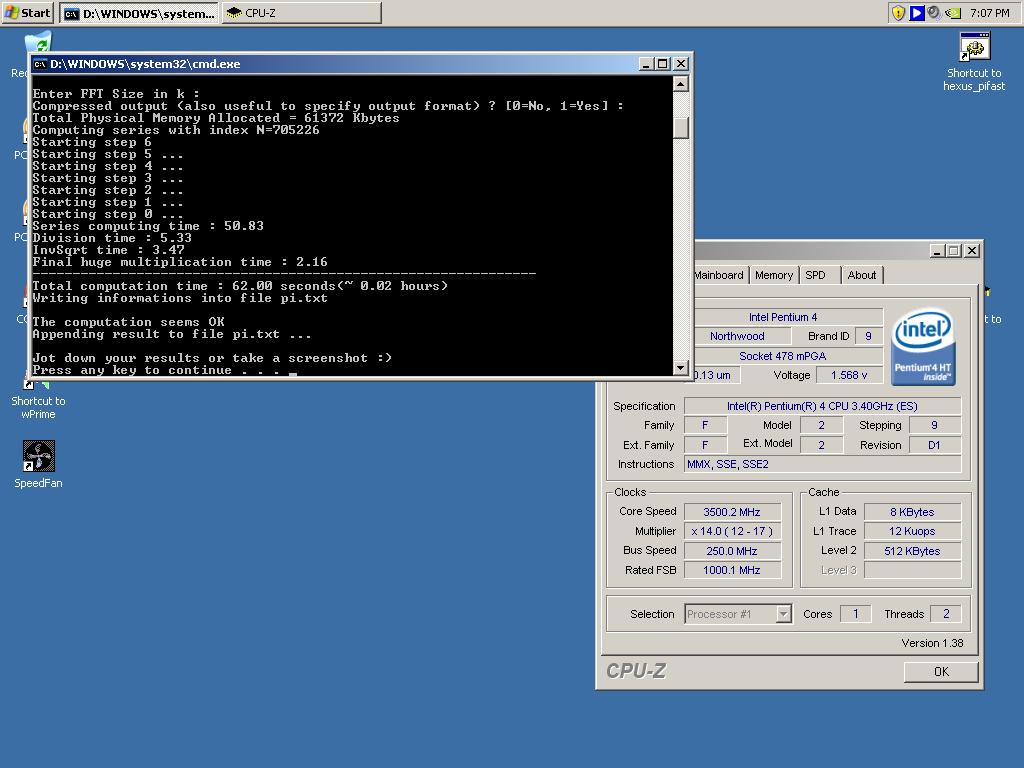Click the Bus Speed value 250.0 MHz

pyautogui.click(x=731, y=551)
